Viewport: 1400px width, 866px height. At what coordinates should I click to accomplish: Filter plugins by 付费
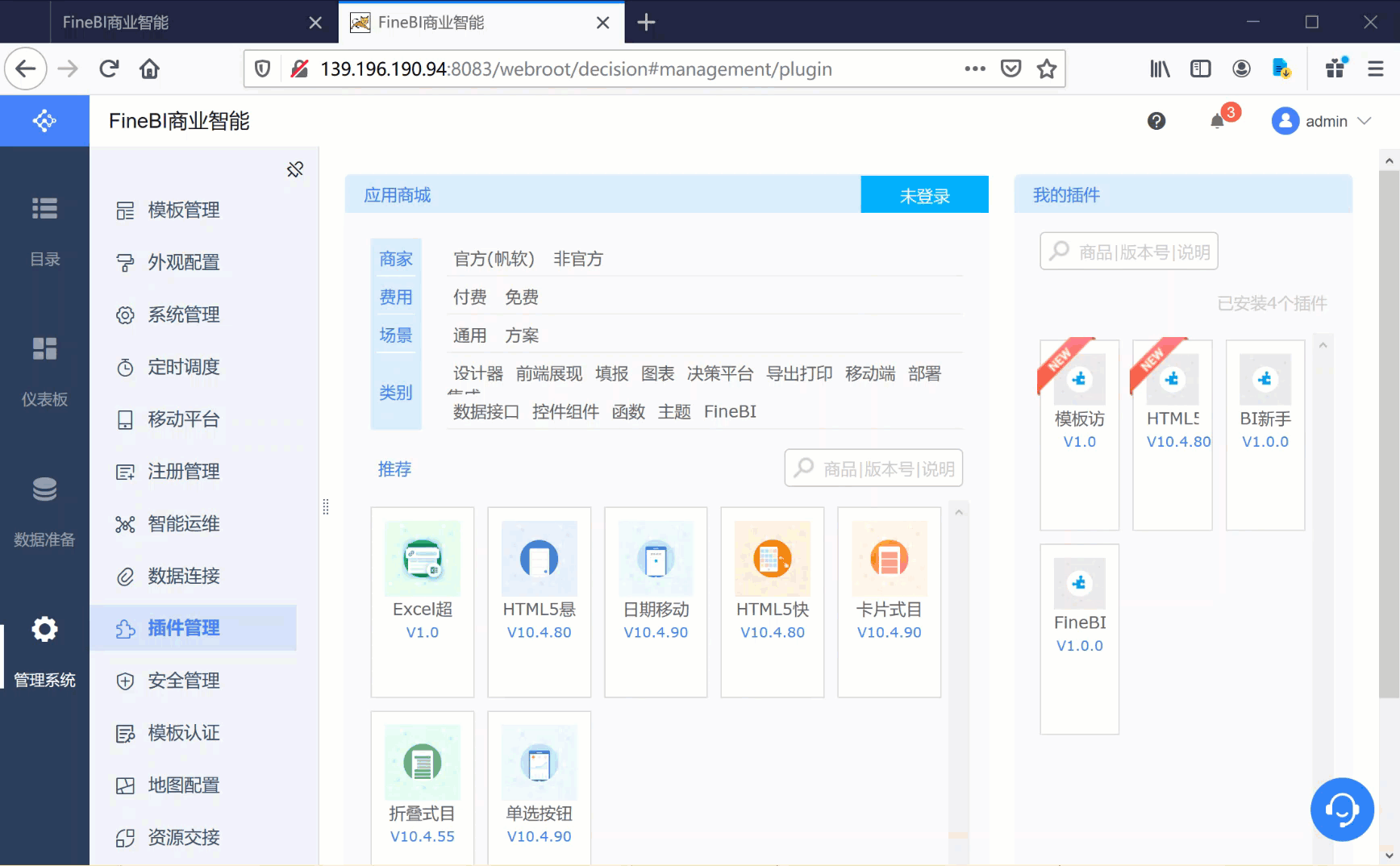point(470,297)
